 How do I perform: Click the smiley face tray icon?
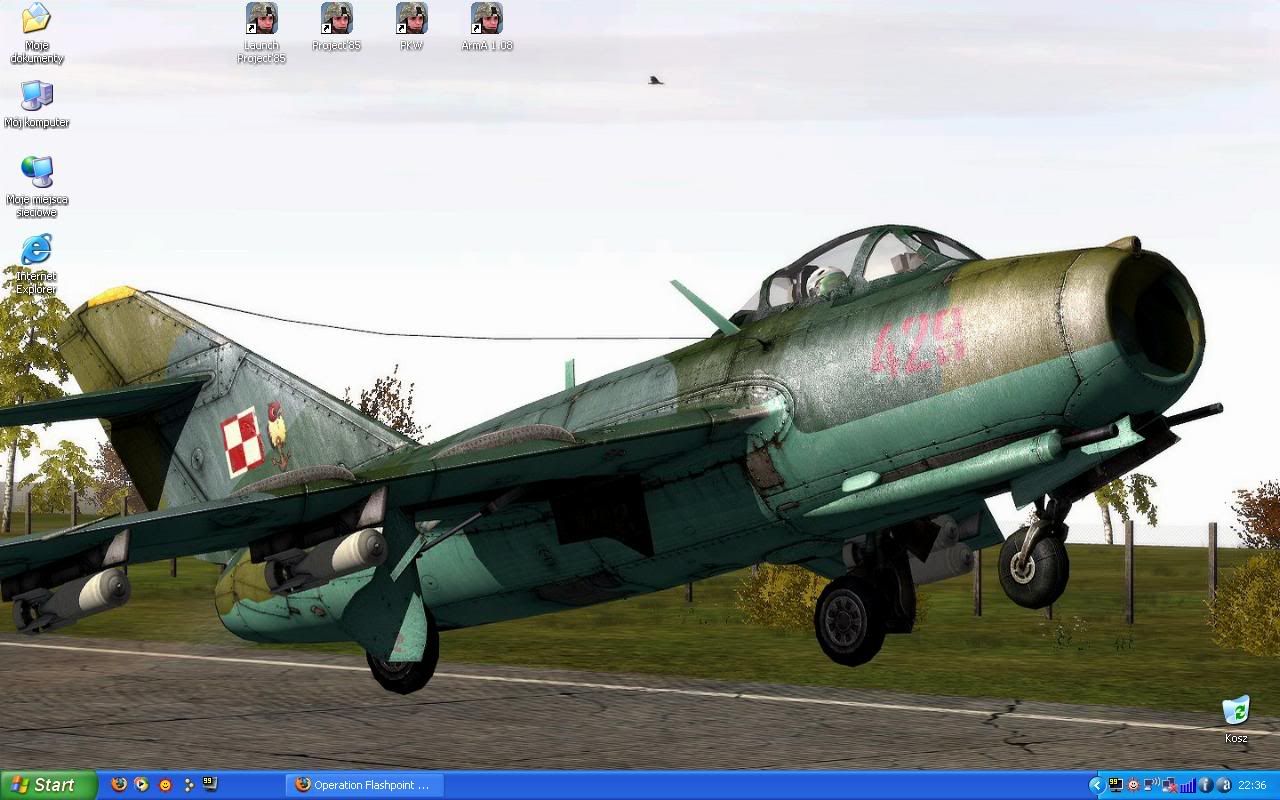click(x=1133, y=785)
